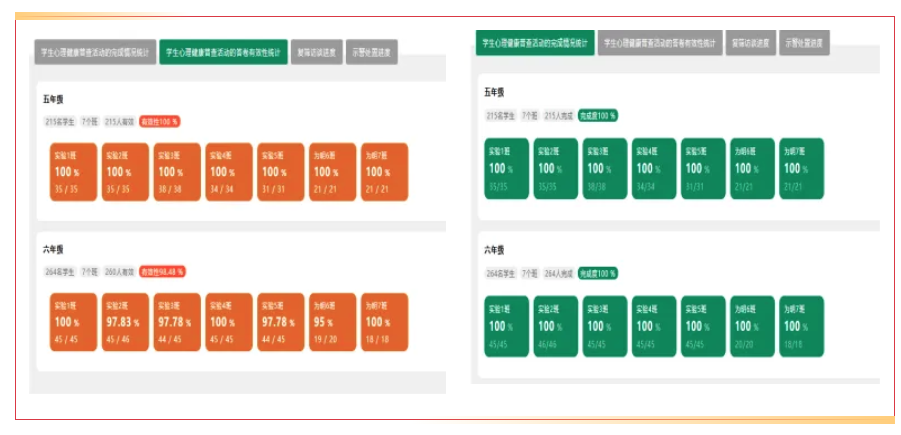Viewport: 901px width, 435px height.
Task: Click the orange 97.83% 实验2班 card
Action: tap(124, 322)
